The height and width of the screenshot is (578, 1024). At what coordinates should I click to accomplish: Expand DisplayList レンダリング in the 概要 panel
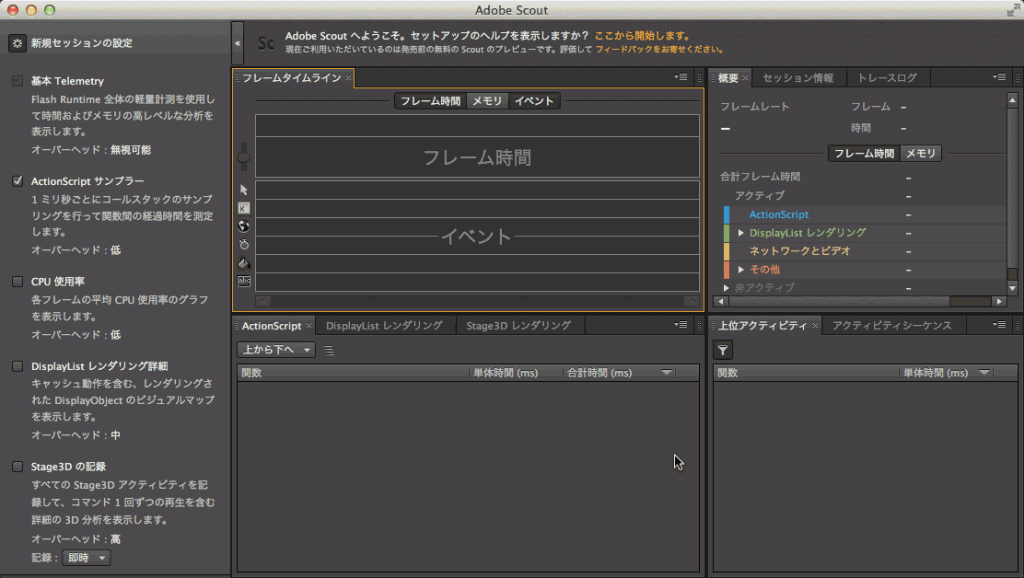point(740,231)
